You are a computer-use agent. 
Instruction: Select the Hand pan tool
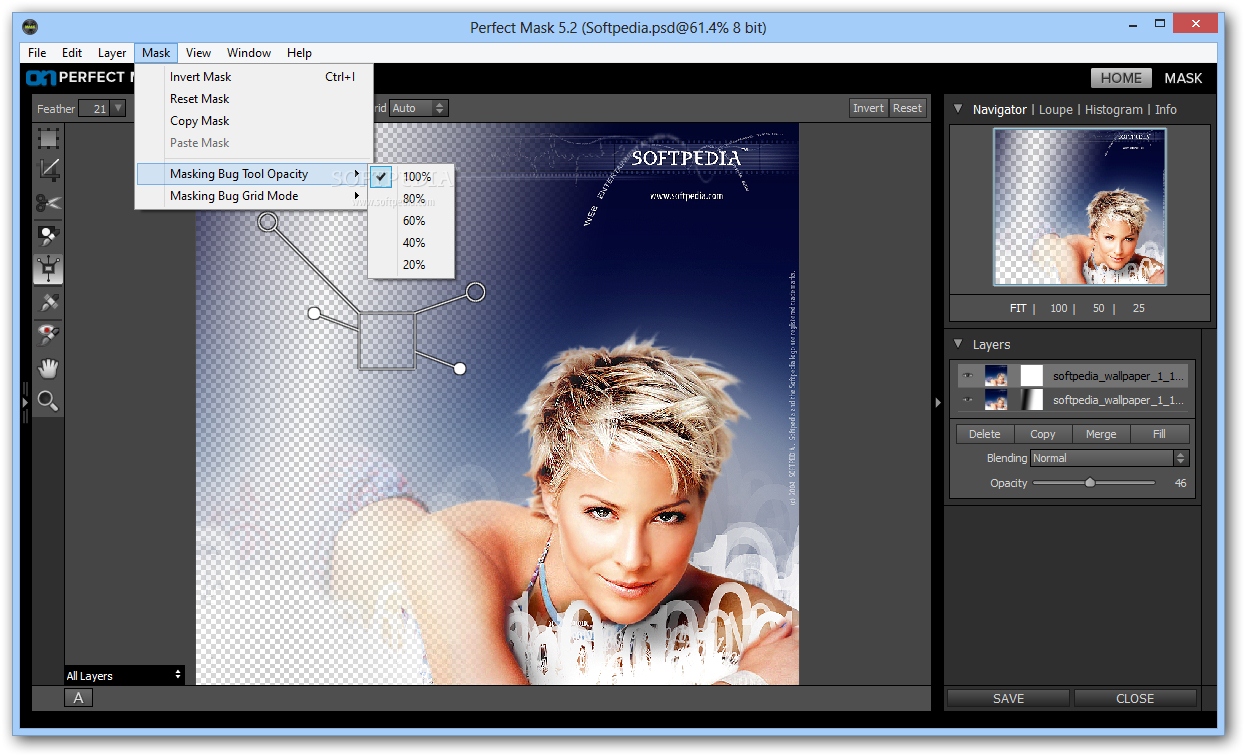pyautogui.click(x=48, y=368)
